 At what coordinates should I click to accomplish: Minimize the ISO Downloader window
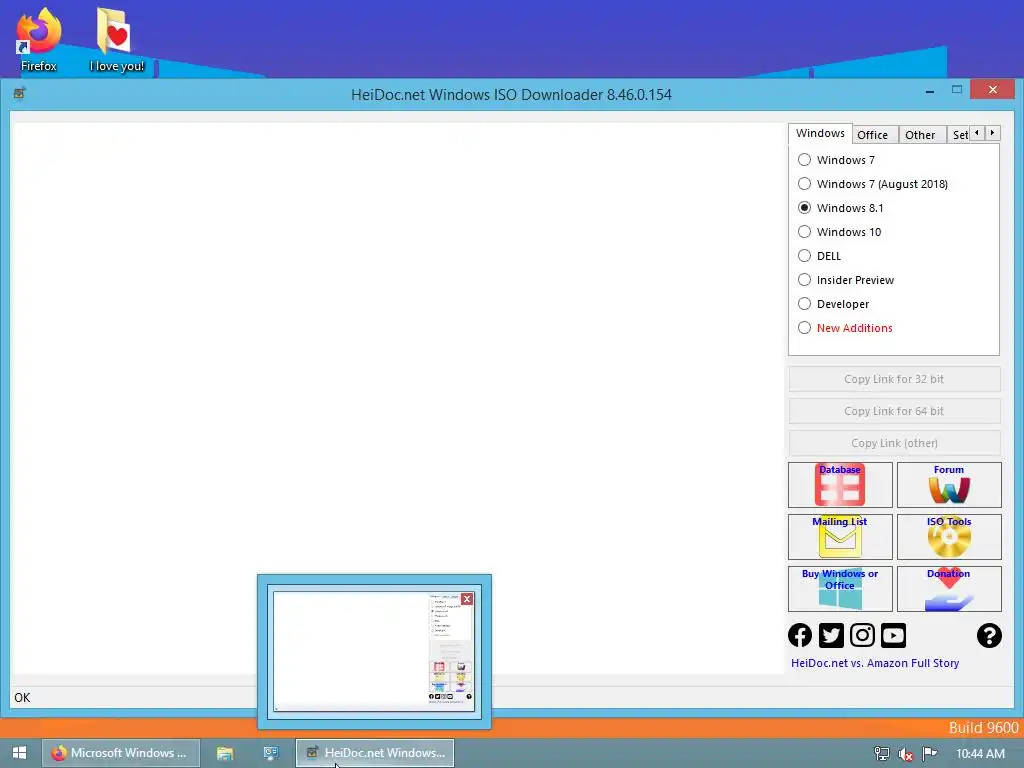pos(929,91)
